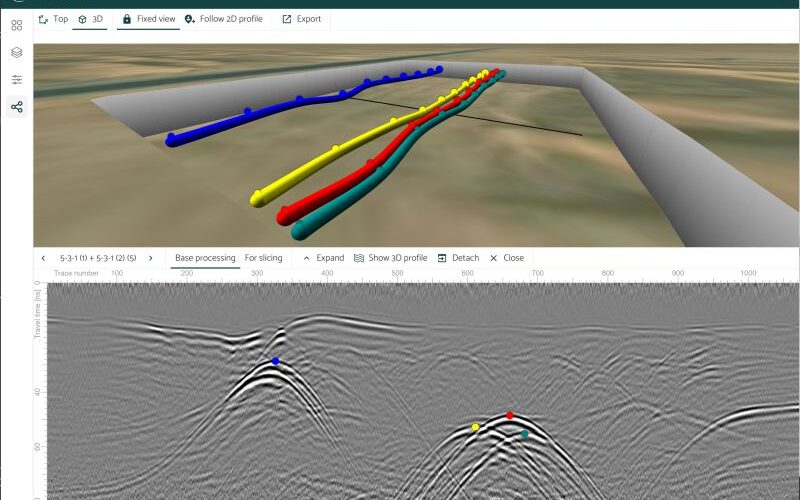
Task: Open the dashboard grid icon in sidebar
Action: click(16, 25)
